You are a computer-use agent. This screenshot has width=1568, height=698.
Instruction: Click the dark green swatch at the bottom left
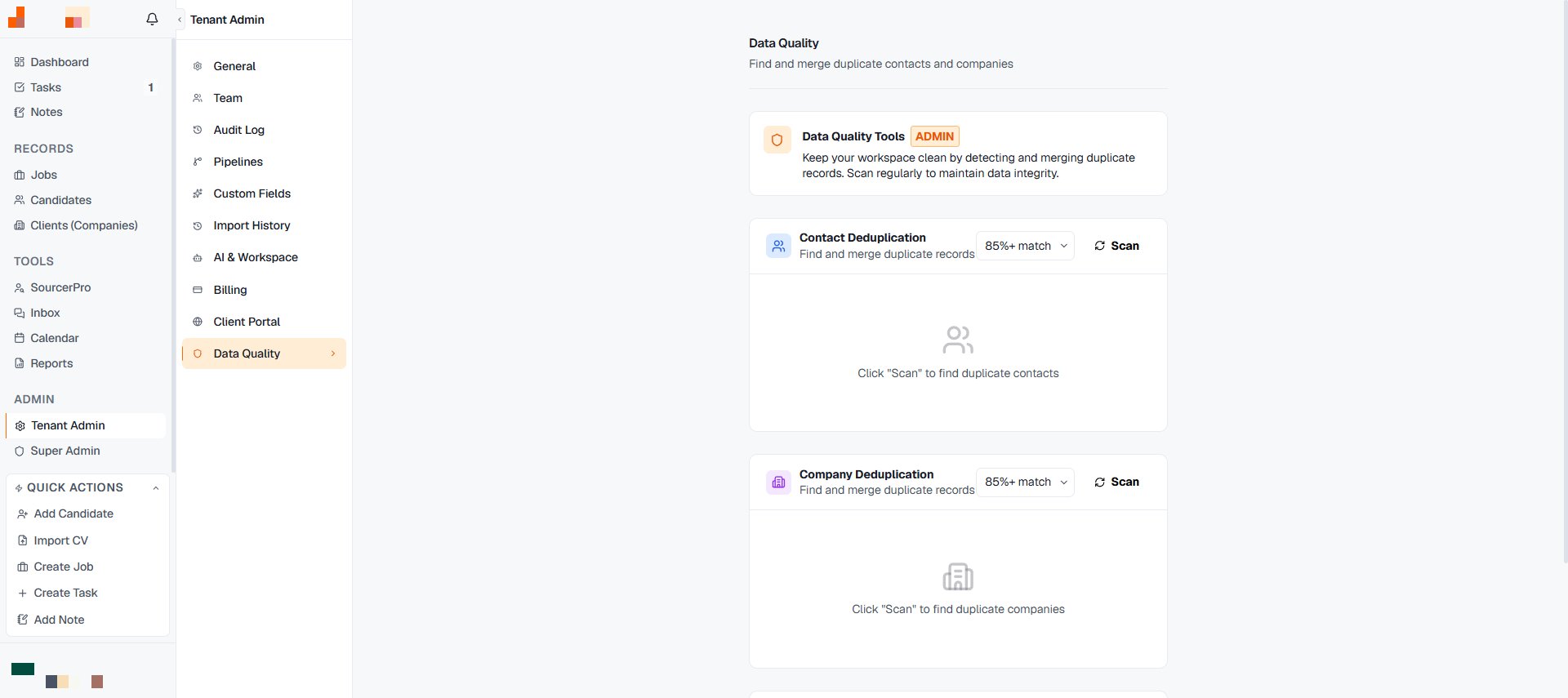coord(23,669)
